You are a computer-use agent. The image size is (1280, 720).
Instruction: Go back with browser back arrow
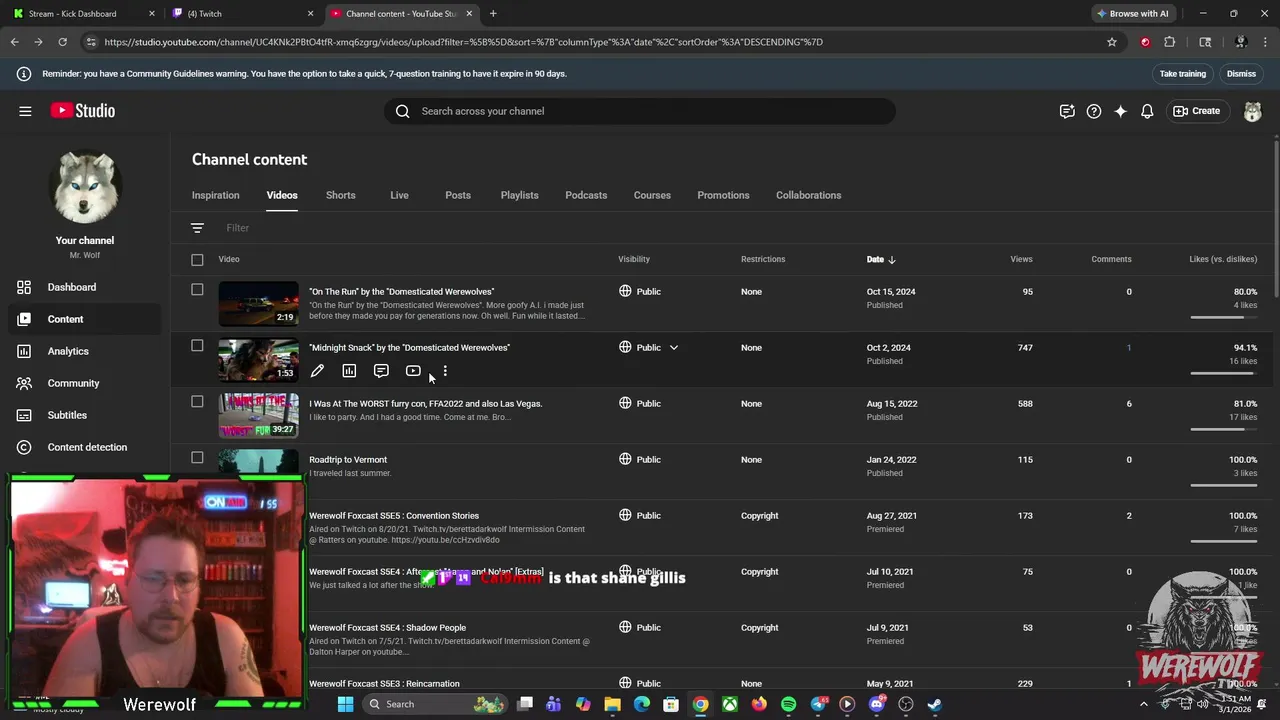click(14, 42)
